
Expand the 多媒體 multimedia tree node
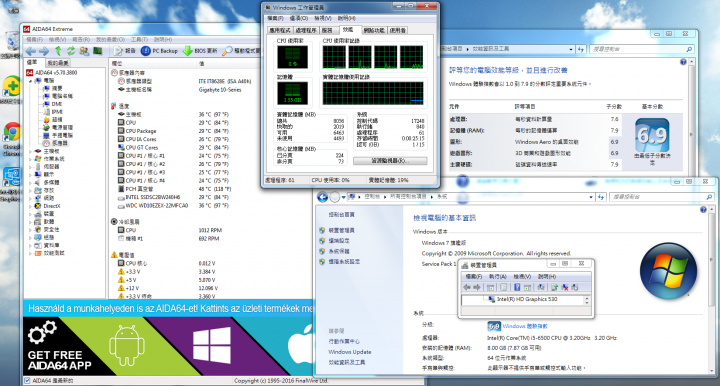(31, 182)
